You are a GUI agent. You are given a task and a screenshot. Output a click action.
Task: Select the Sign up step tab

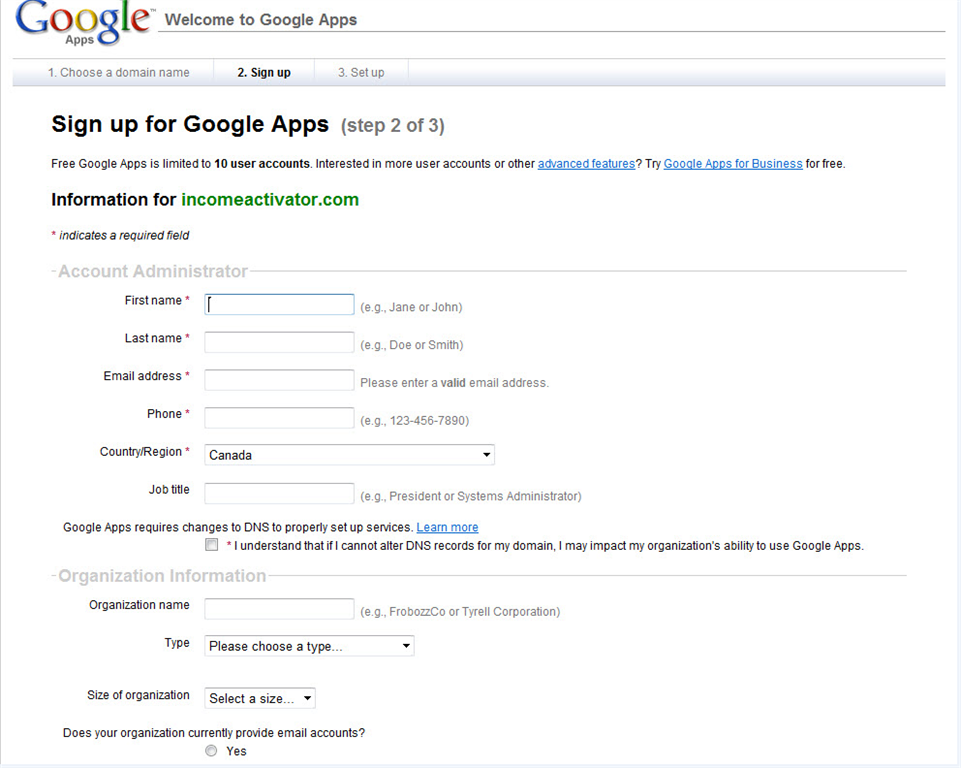click(264, 72)
